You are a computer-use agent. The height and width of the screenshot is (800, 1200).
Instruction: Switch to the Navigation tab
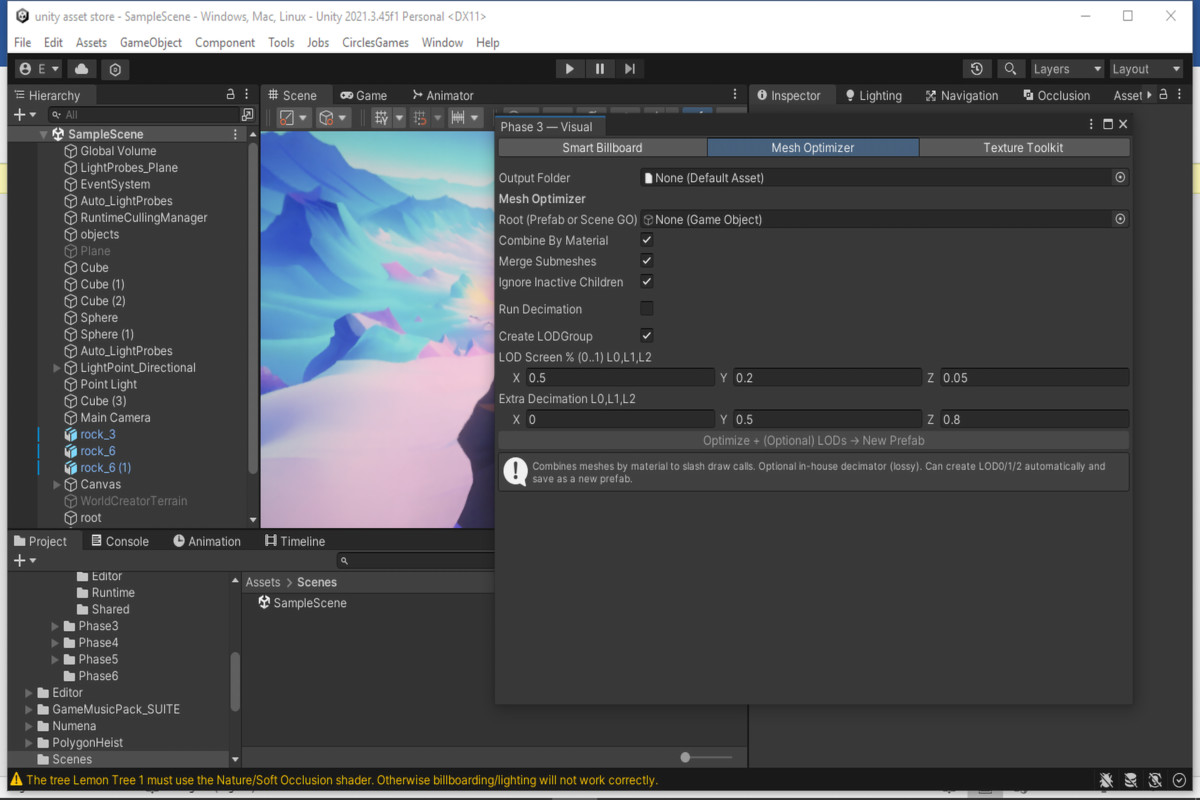[x=961, y=95]
